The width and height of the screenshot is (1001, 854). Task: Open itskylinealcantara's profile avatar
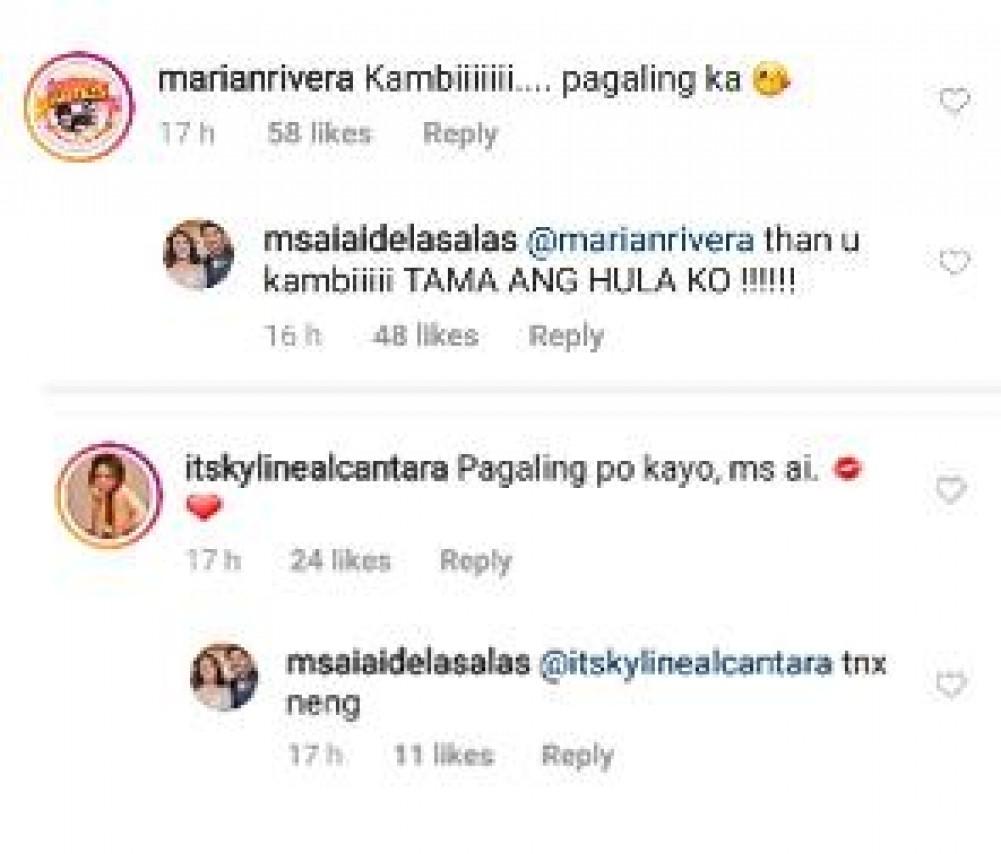pyautogui.click(x=109, y=495)
